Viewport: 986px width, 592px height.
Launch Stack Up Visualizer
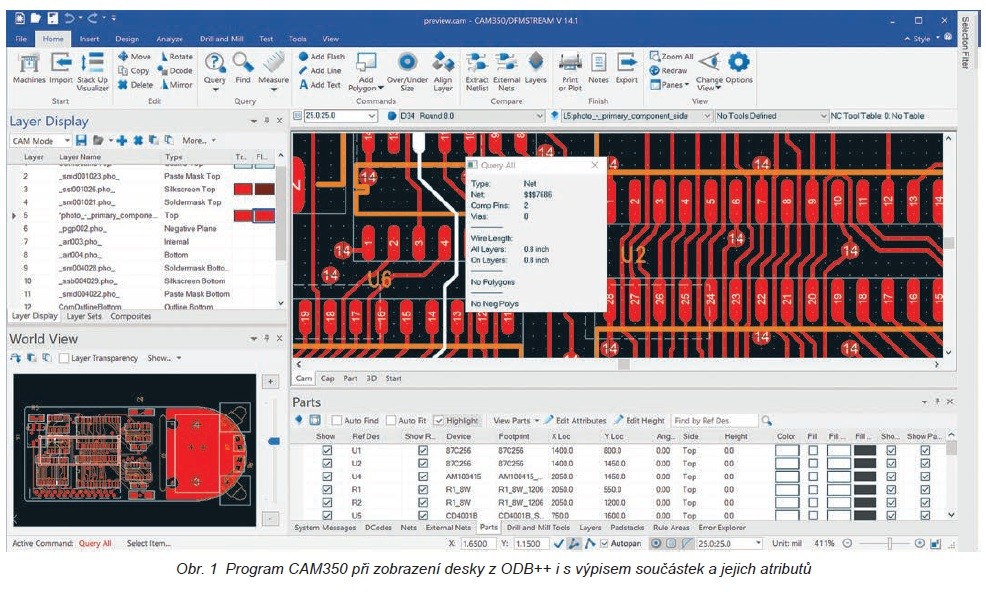(x=92, y=72)
